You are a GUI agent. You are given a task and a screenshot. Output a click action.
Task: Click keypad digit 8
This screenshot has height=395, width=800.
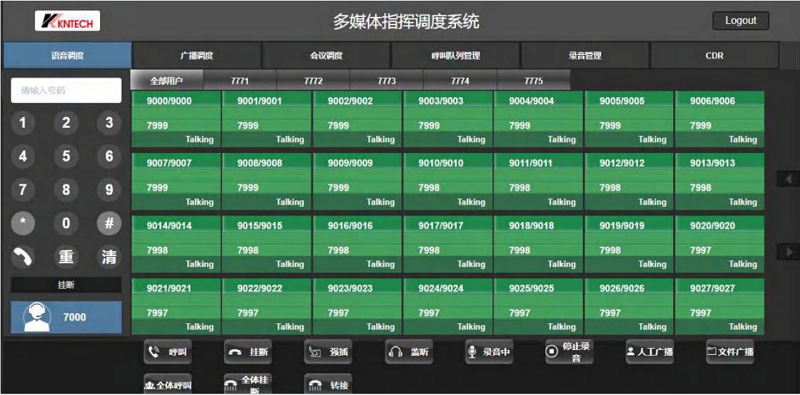66,190
